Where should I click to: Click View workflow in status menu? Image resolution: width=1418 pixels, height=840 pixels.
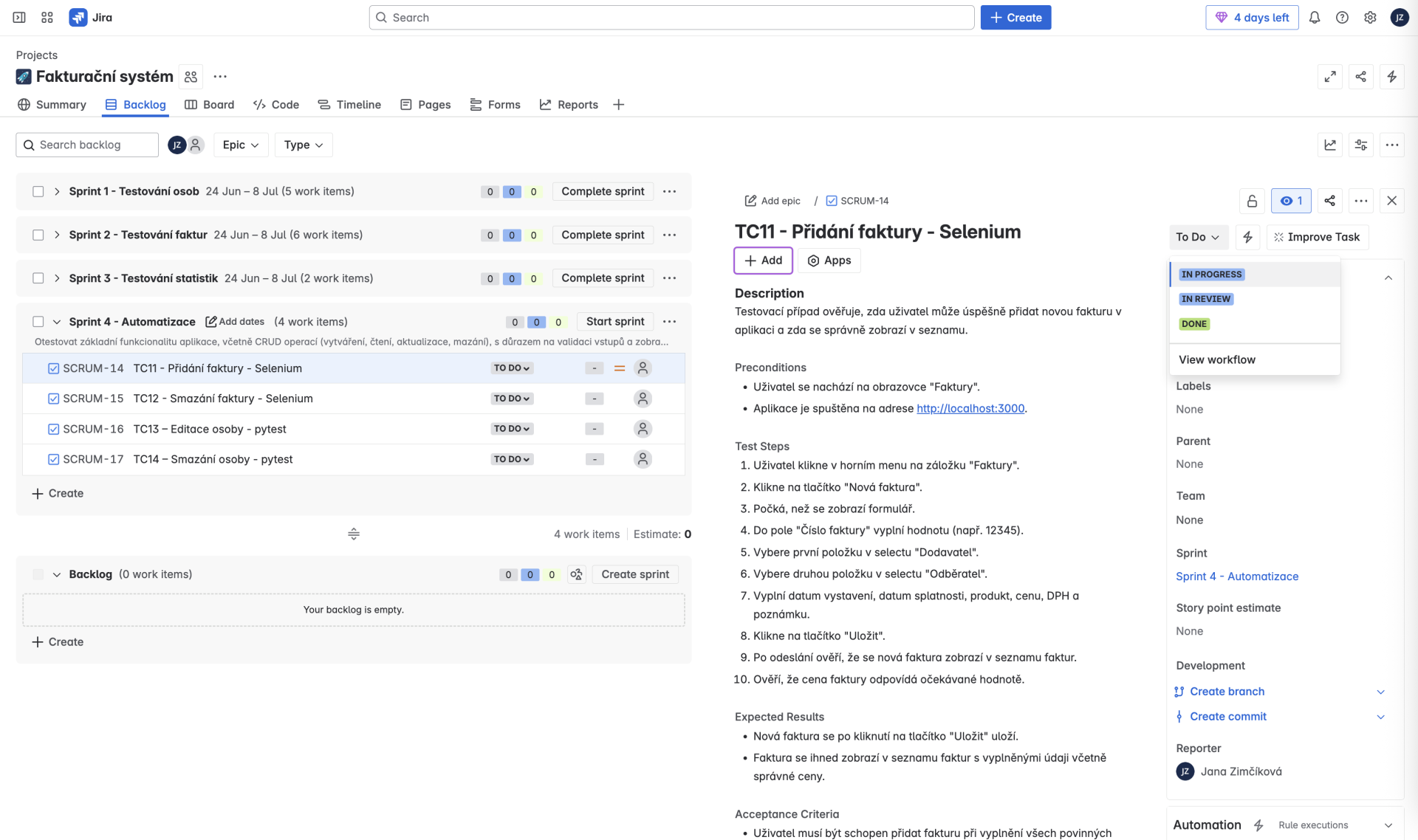tap(1255, 359)
